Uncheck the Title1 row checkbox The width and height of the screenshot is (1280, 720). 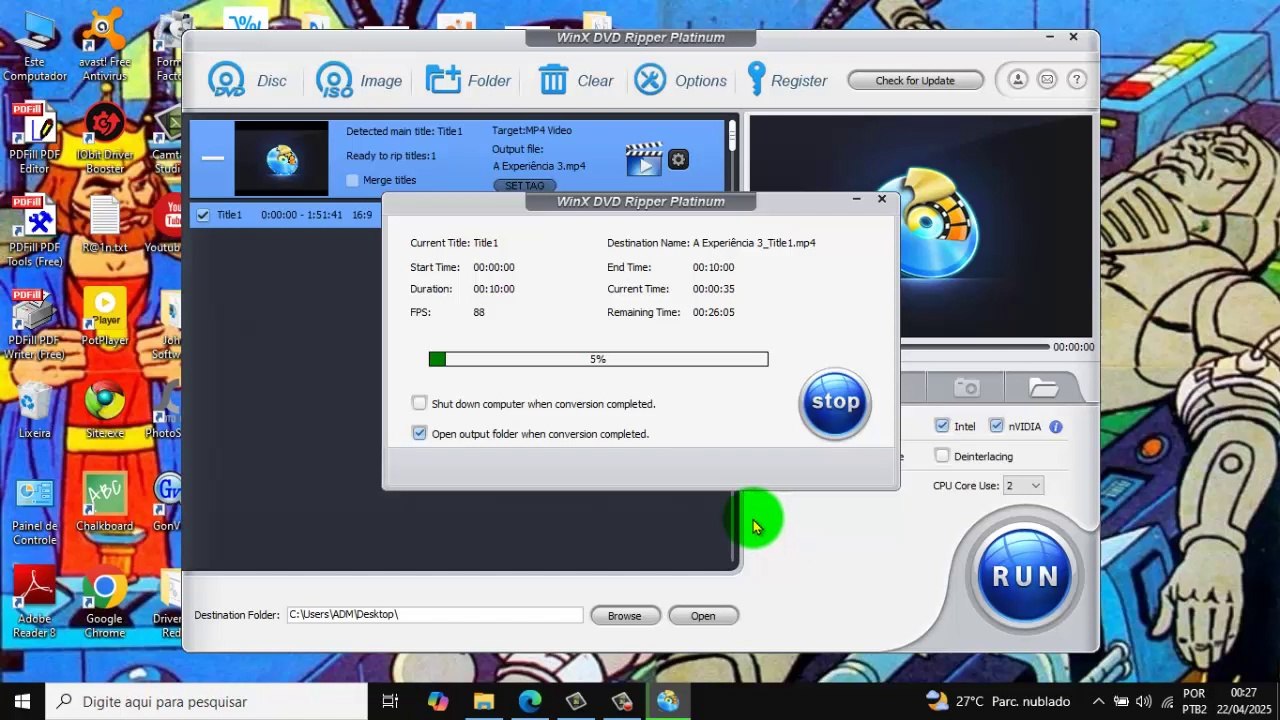click(203, 215)
